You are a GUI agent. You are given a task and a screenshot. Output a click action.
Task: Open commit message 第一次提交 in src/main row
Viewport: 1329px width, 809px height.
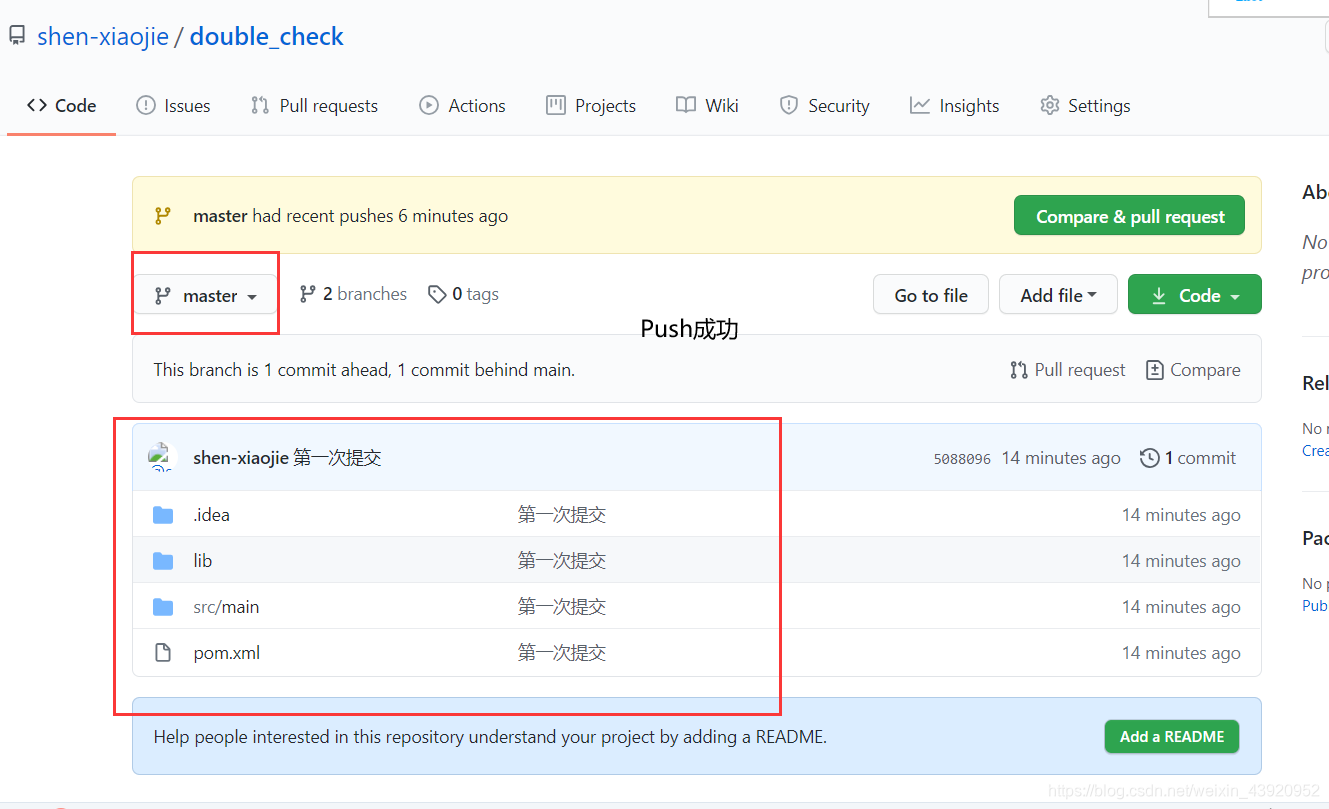pos(562,607)
